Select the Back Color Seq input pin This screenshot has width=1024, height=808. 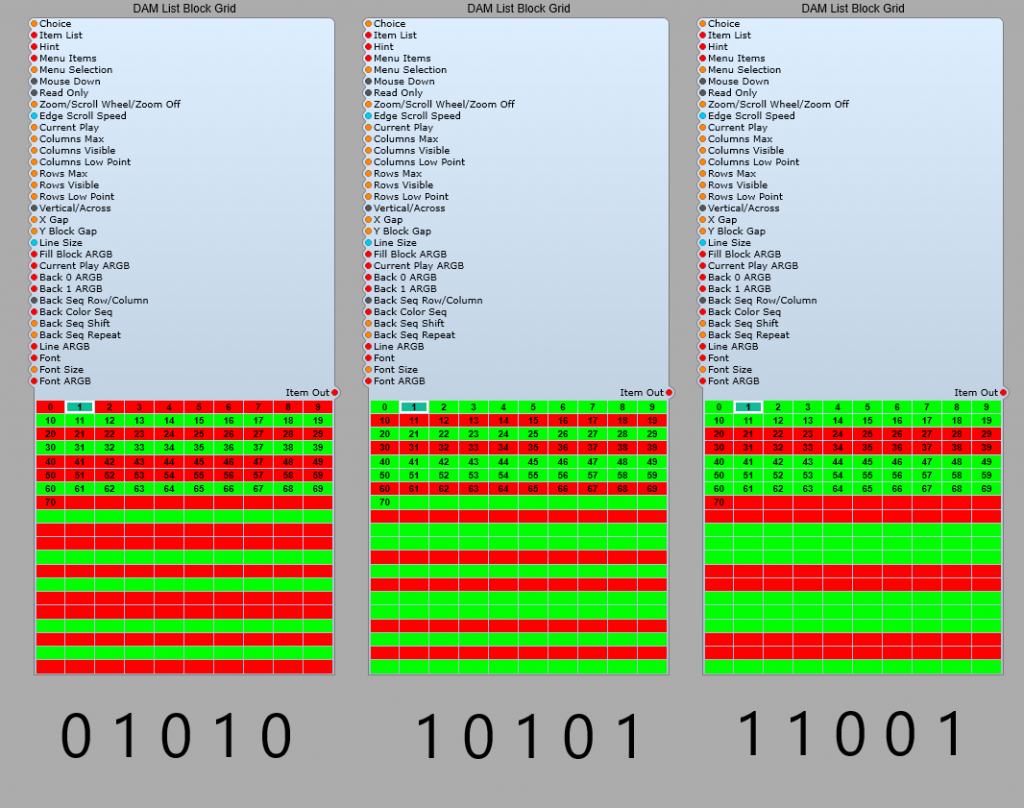(x=36, y=311)
